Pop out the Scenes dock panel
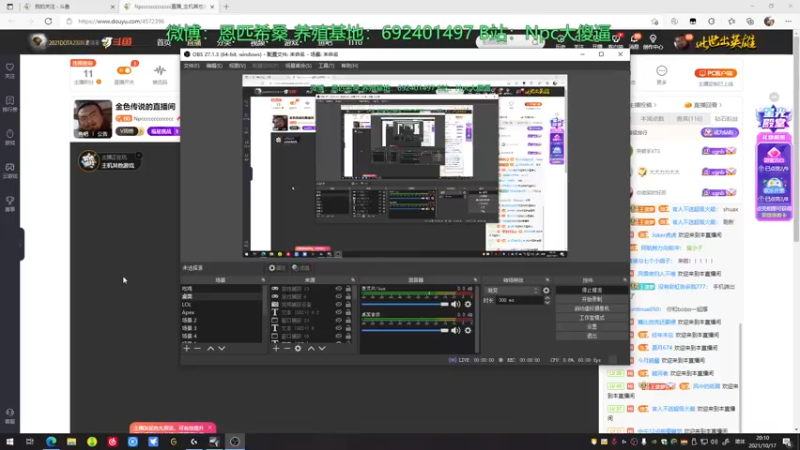The width and height of the screenshot is (800, 450). pos(263,280)
